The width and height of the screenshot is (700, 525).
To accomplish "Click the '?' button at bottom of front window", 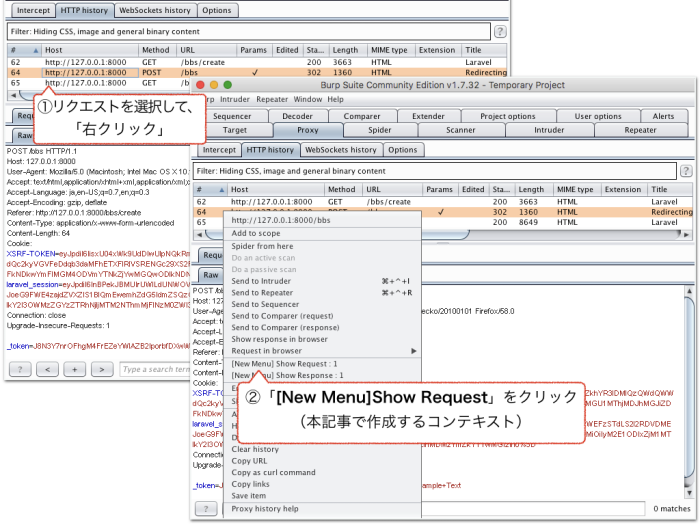I will 206,508.
